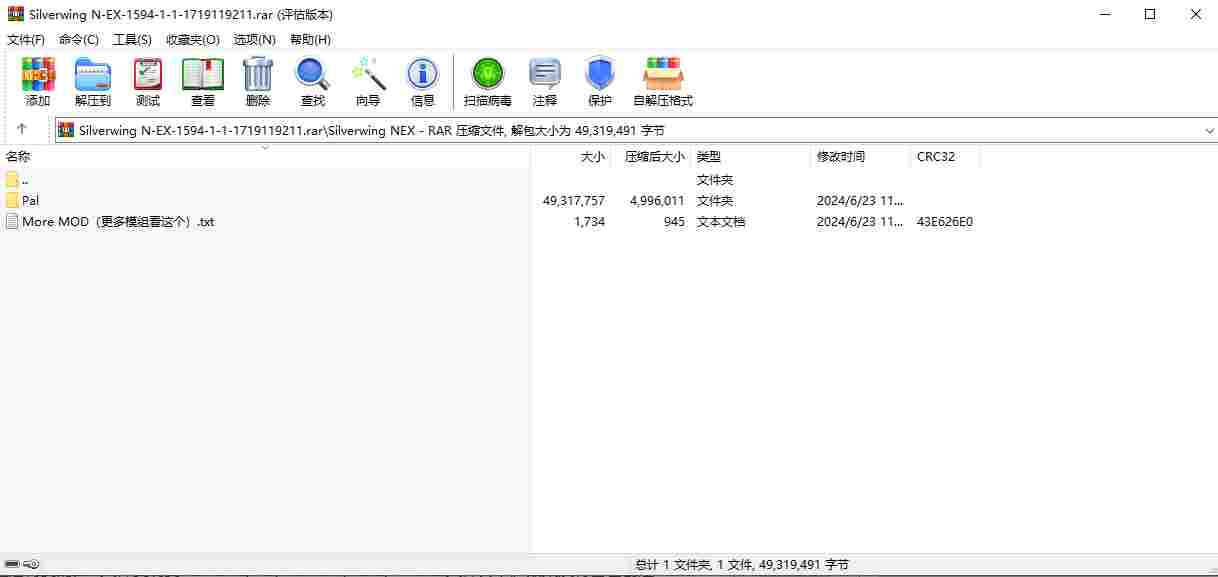Click the 查看 (View) toolbar icon

[203, 75]
